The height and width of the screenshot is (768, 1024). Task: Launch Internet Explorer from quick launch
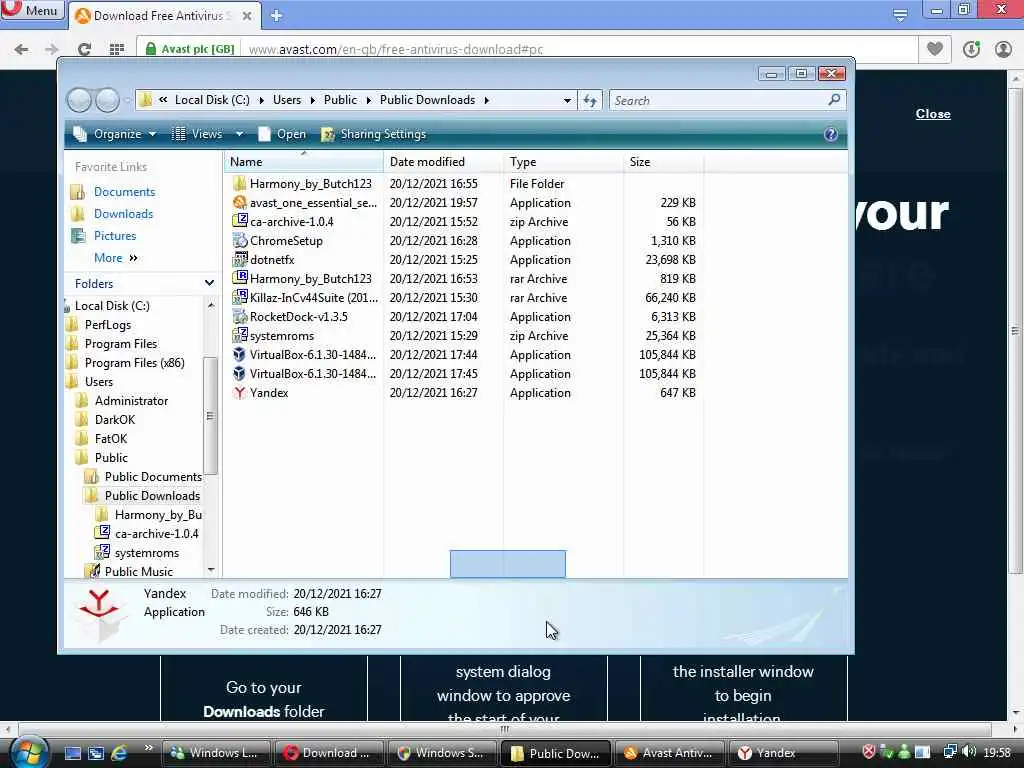[x=119, y=753]
